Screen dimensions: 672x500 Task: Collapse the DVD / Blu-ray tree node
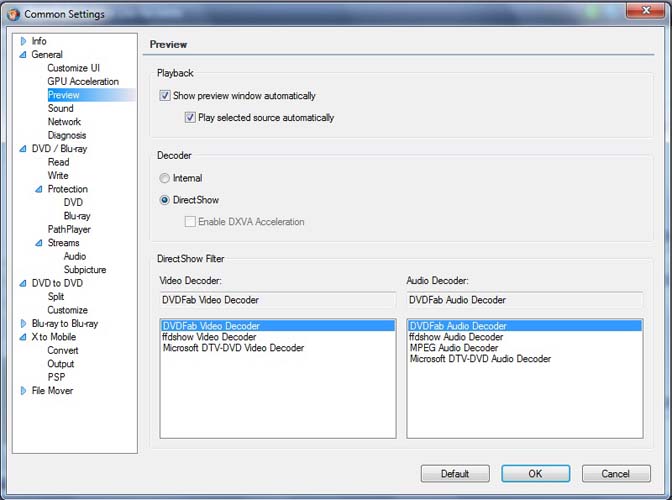click(23, 149)
